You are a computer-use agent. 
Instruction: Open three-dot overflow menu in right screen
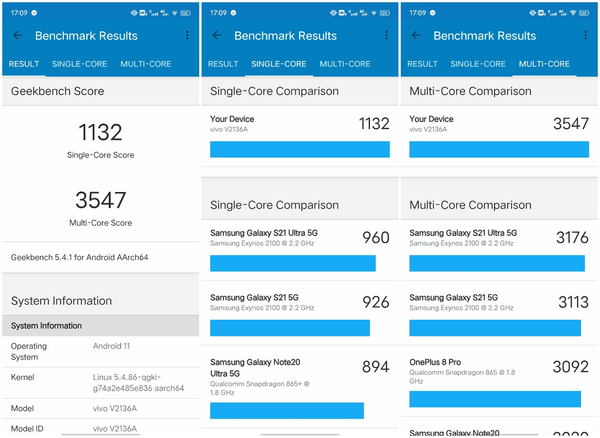[585, 36]
